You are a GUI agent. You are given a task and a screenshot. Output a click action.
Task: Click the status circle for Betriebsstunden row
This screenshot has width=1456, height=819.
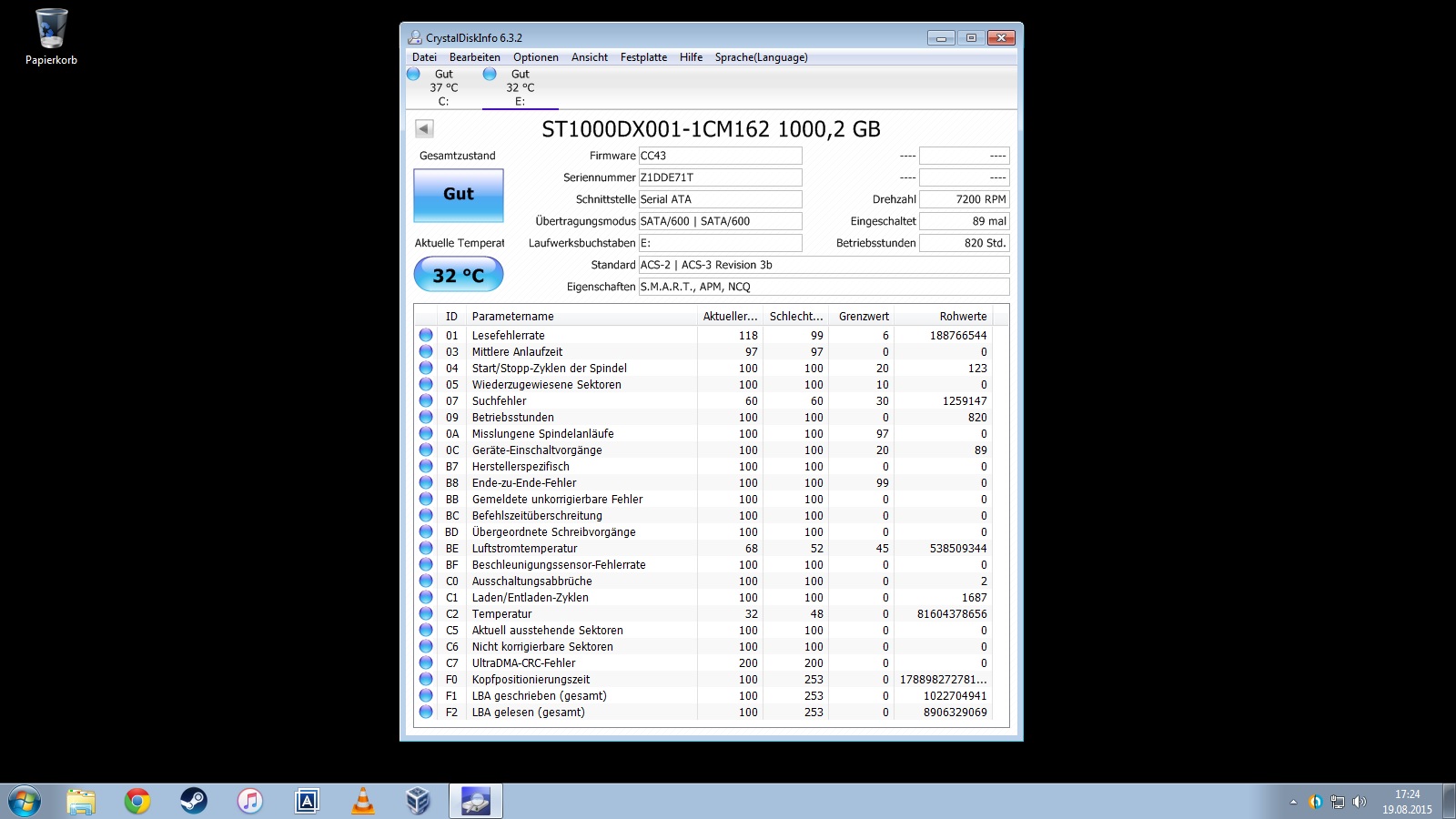426,417
